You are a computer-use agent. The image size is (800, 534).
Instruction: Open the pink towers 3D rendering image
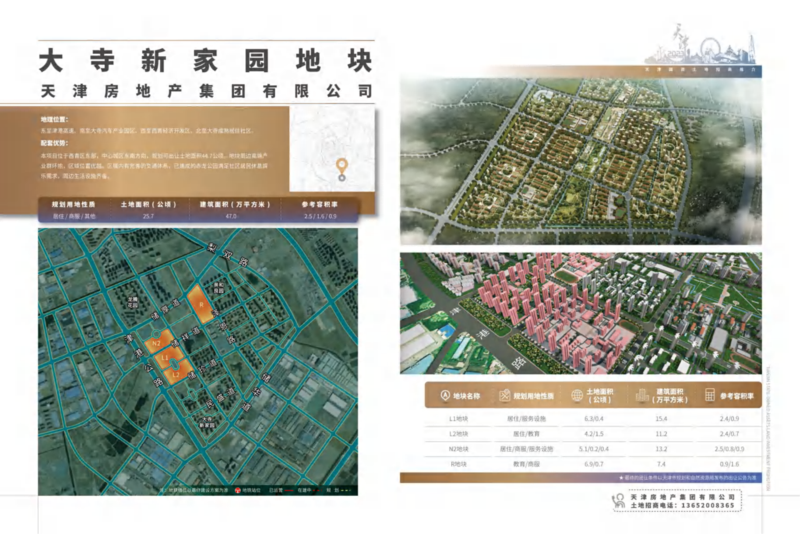(581, 313)
